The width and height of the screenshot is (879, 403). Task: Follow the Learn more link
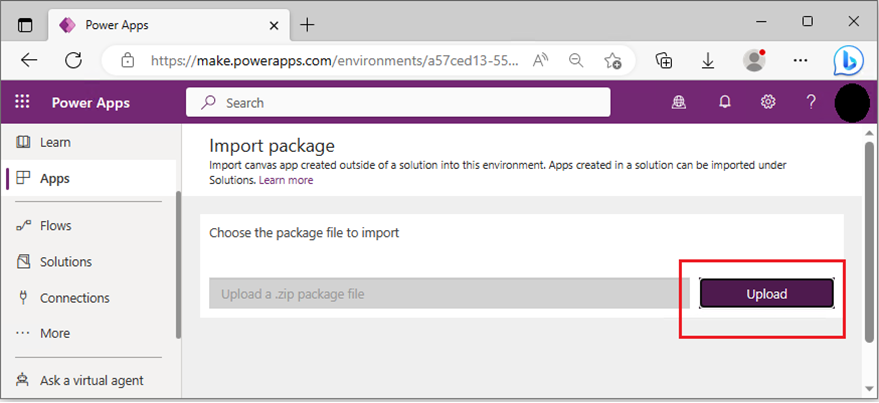pyautogui.click(x=286, y=180)
